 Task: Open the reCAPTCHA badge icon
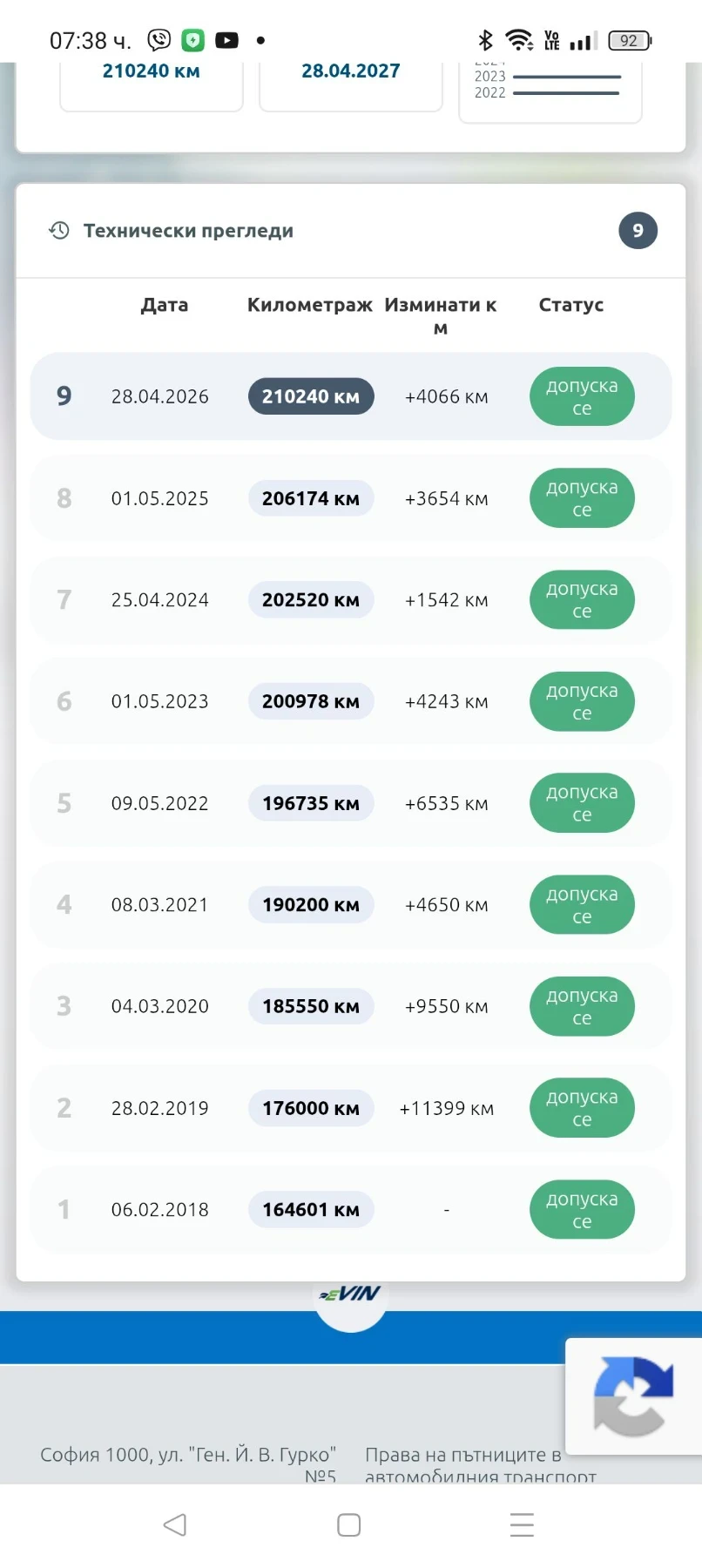click(633, 1396)
